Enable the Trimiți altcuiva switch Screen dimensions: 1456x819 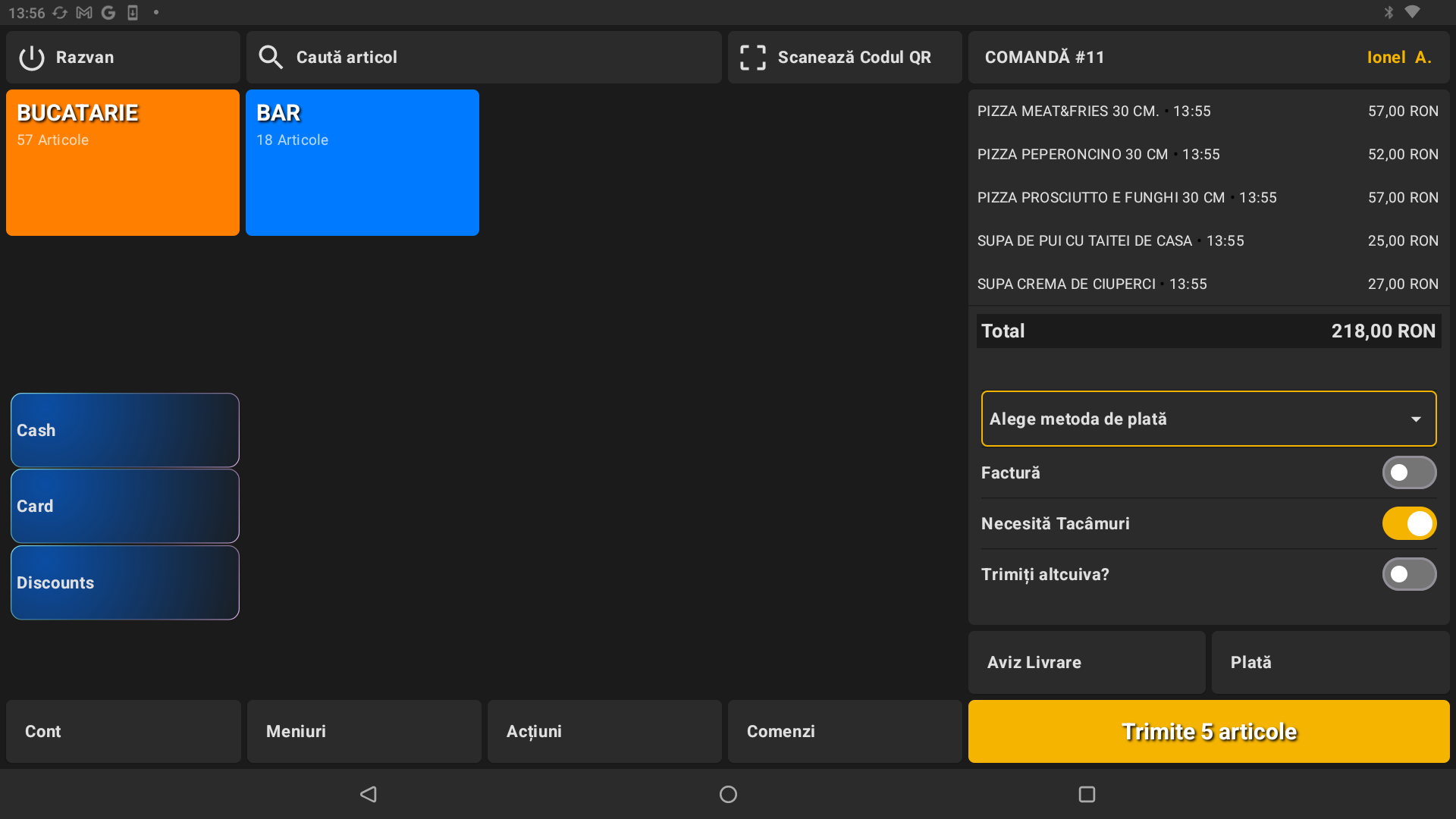1408,574
